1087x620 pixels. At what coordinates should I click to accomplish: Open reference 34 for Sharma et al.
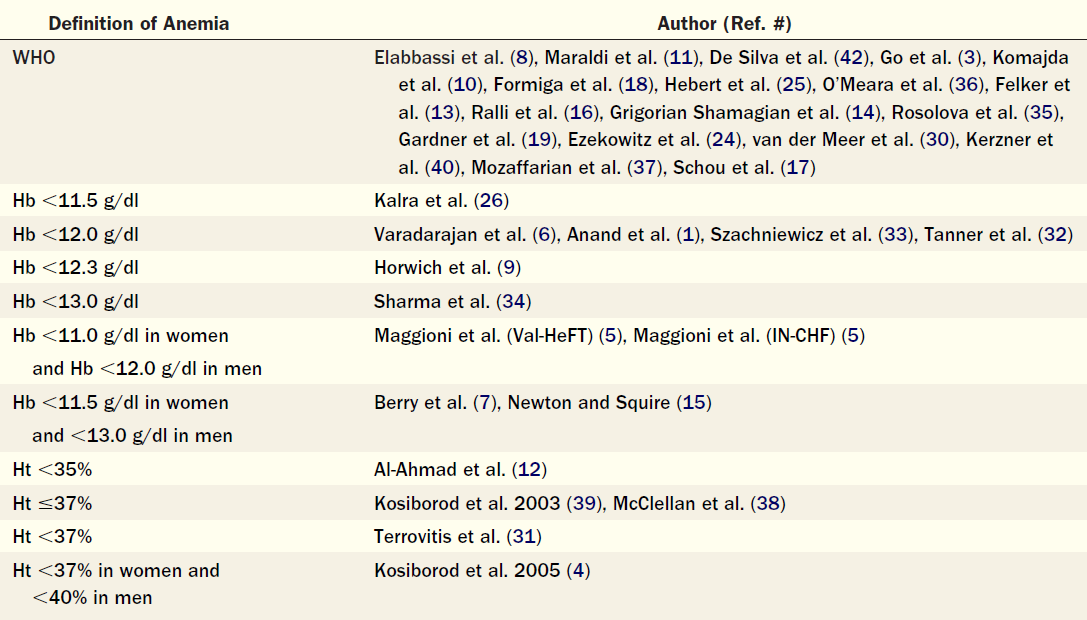coord(514,302)
